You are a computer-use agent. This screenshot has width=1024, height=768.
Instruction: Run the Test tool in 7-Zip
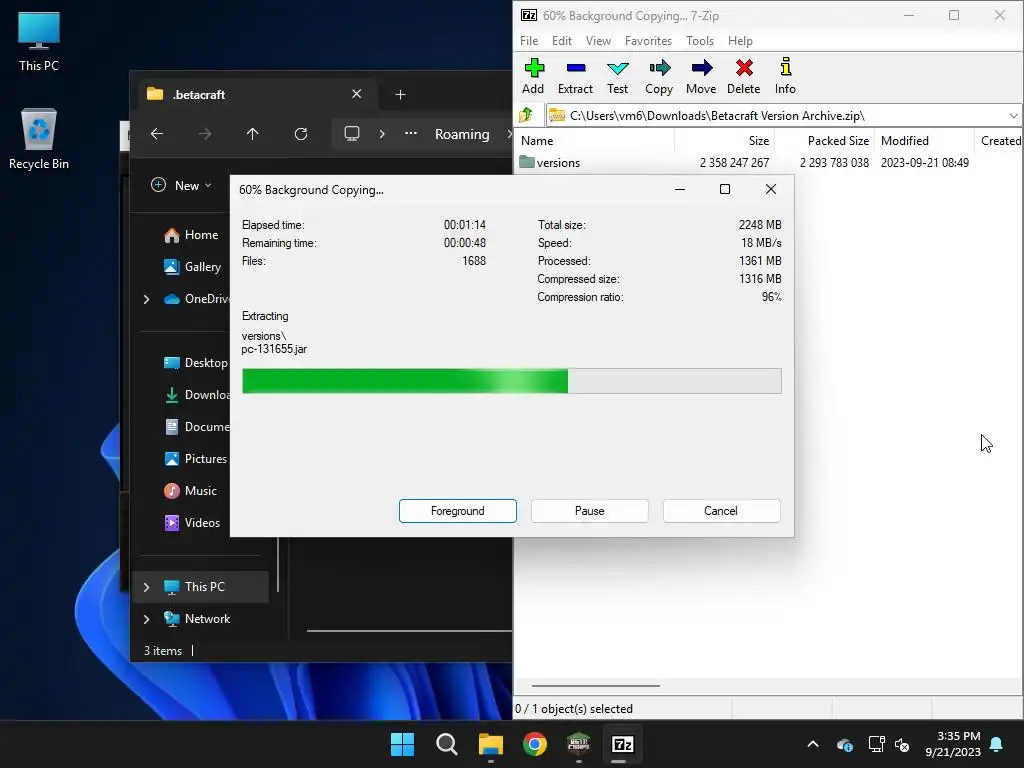[x=617, y=76]
